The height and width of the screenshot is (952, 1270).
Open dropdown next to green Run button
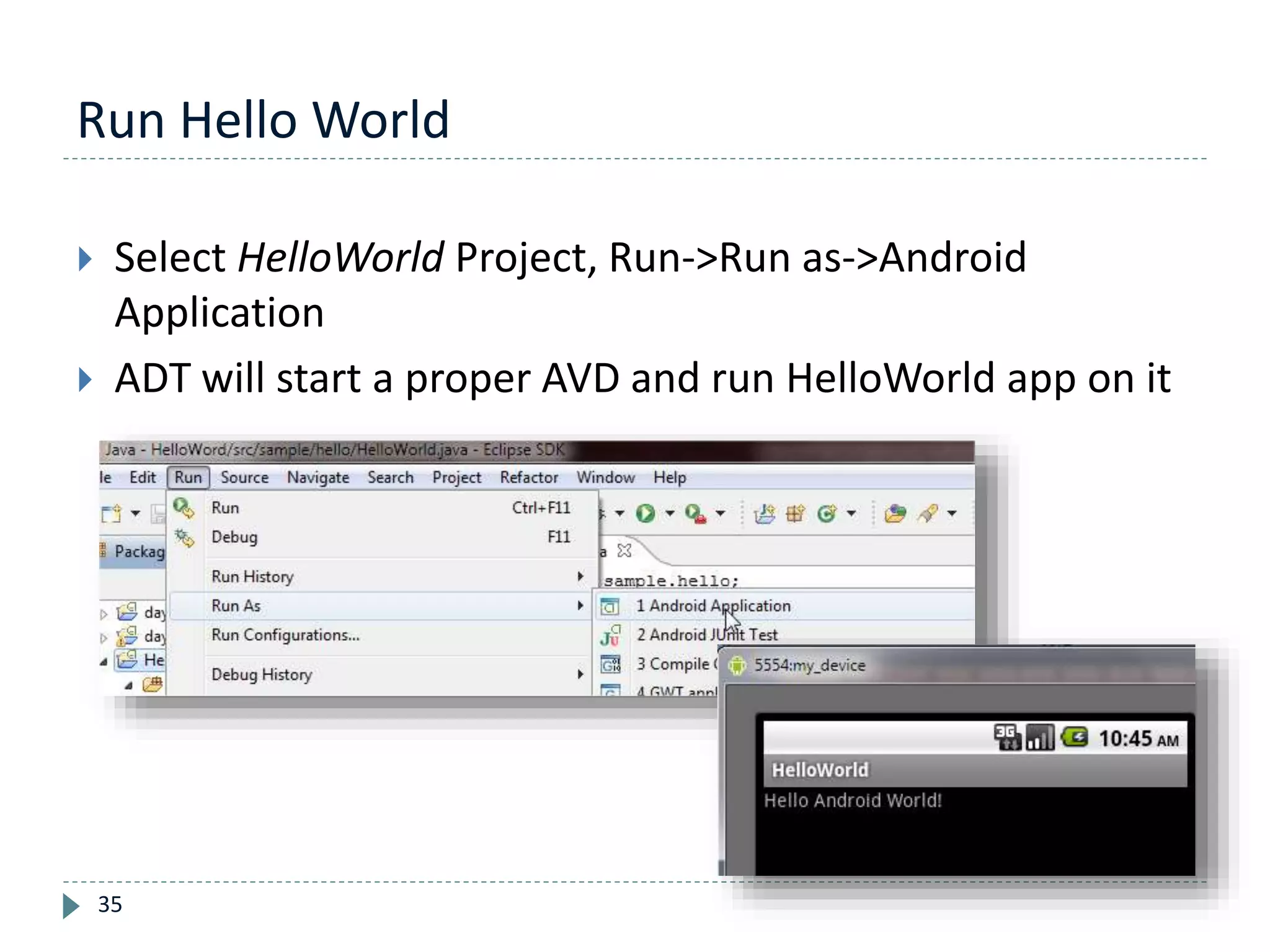pos(670,513)
